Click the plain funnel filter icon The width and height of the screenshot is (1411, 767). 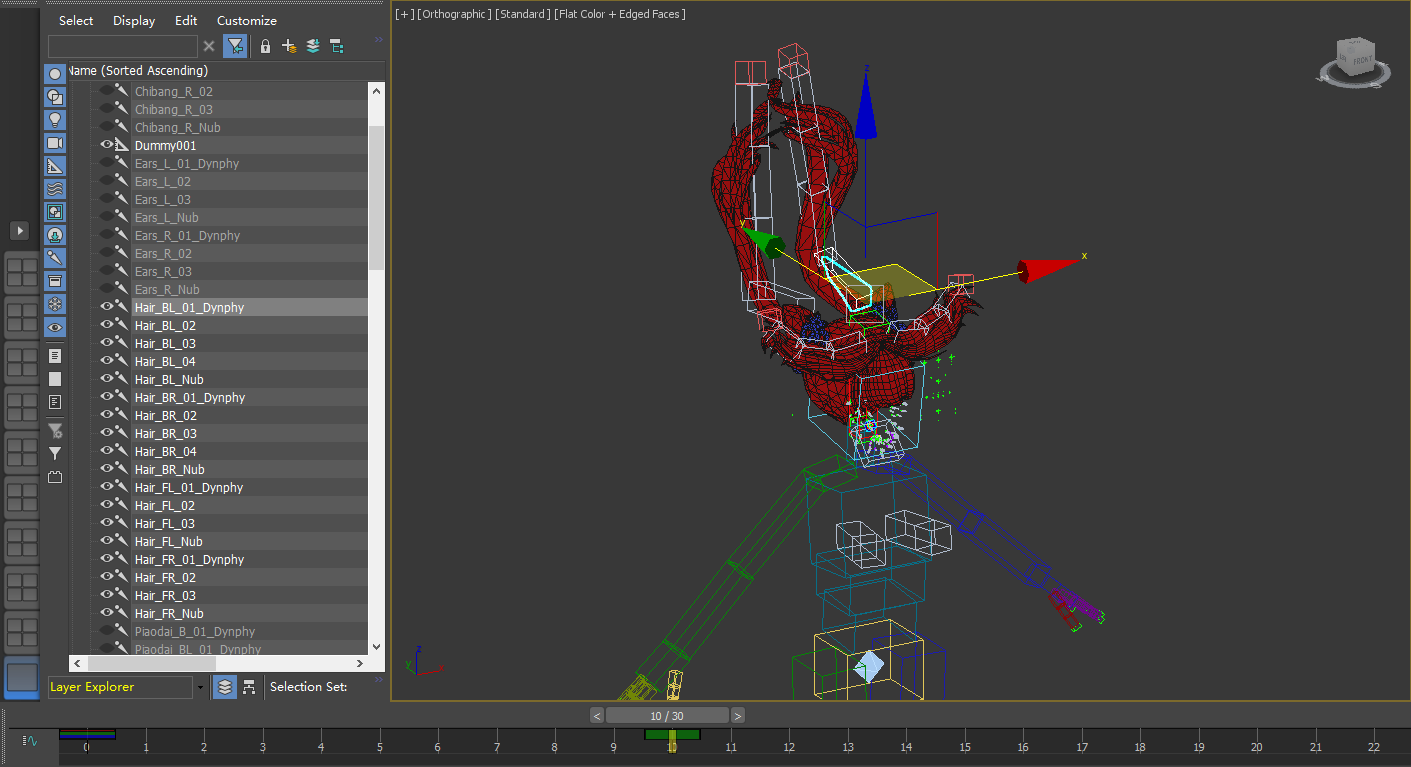coord(55,454)
